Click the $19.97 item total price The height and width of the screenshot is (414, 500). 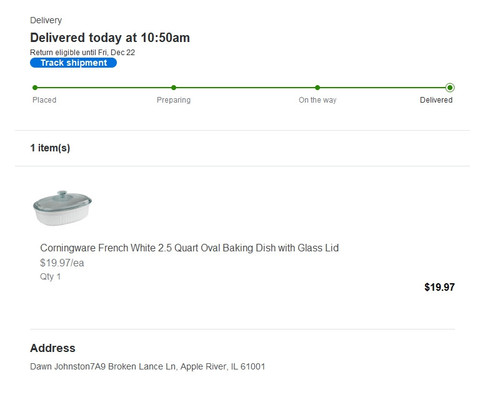tap(439, 287)
